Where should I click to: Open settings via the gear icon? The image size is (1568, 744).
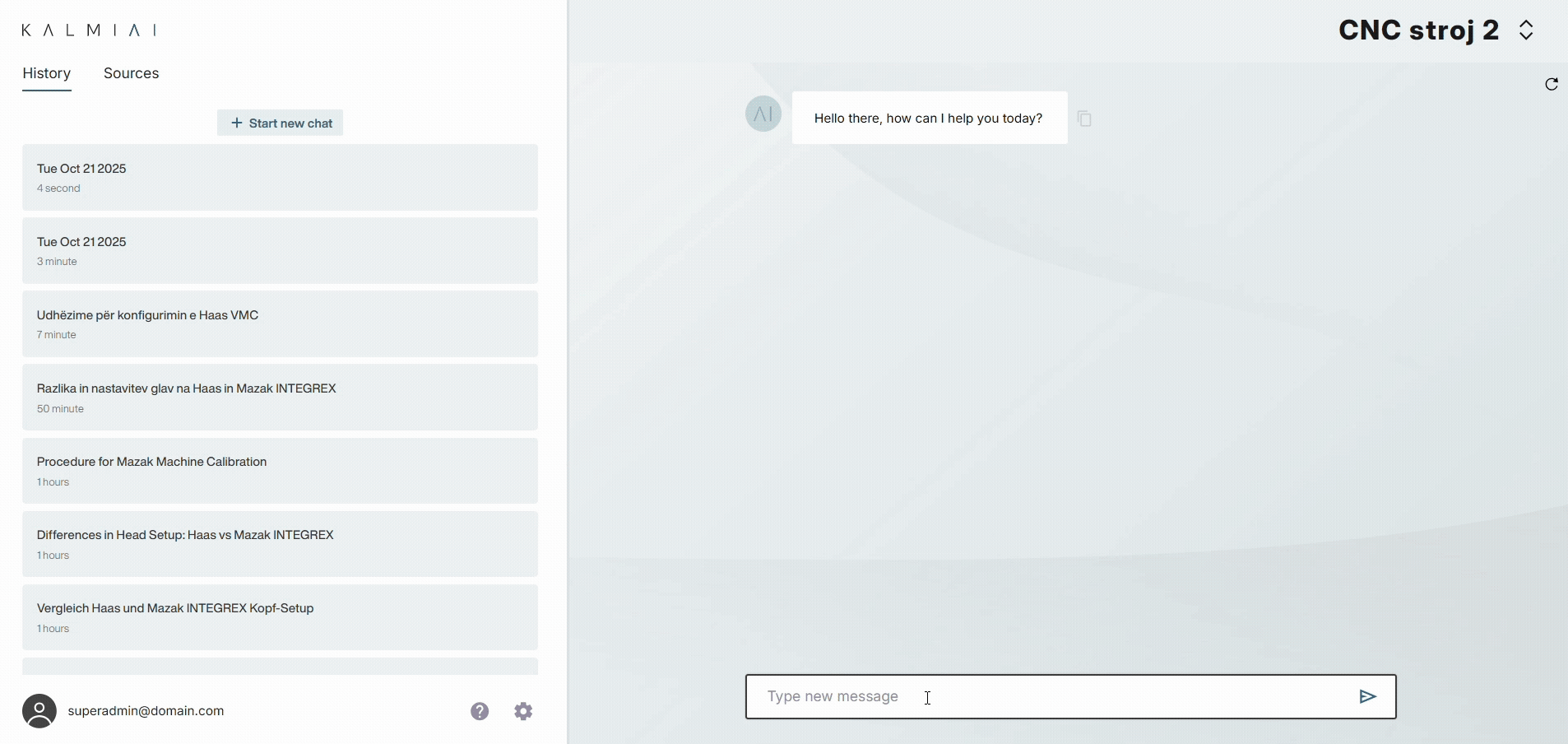(x=523, y=711)
